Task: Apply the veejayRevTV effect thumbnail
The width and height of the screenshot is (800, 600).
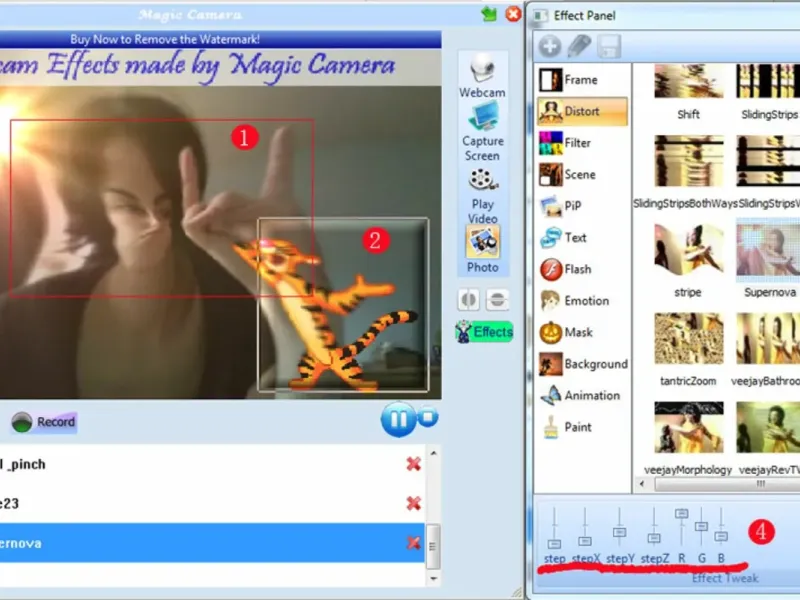Action: (x=768, y=428)
